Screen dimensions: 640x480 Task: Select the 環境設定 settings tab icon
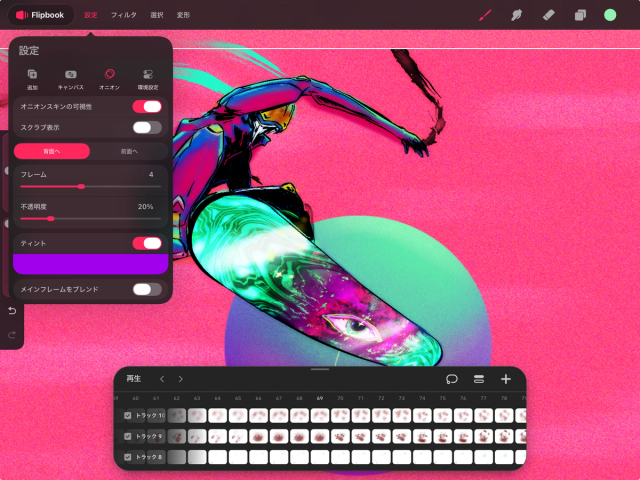148,79
